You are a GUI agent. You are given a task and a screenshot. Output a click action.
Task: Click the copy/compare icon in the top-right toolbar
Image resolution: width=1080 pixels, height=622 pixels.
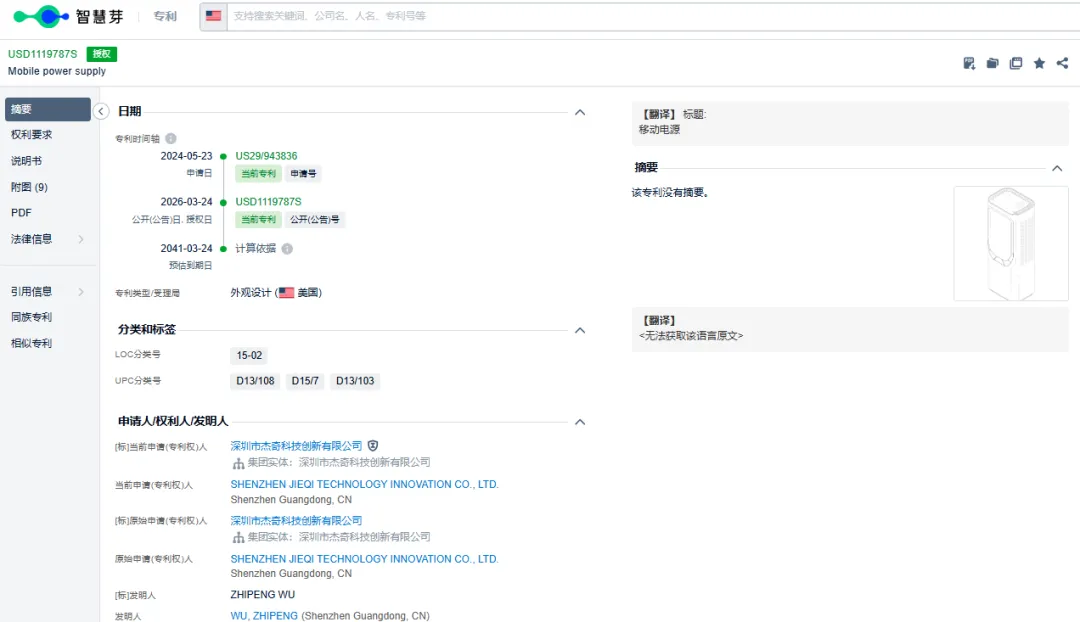point(1016,63)
